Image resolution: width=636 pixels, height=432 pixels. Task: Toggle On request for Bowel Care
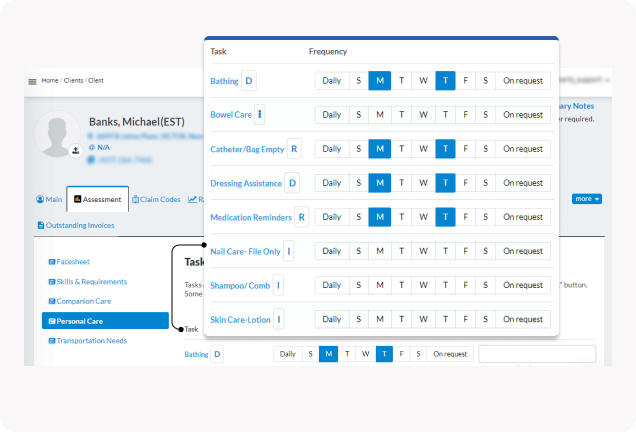(x=523, y=115)
